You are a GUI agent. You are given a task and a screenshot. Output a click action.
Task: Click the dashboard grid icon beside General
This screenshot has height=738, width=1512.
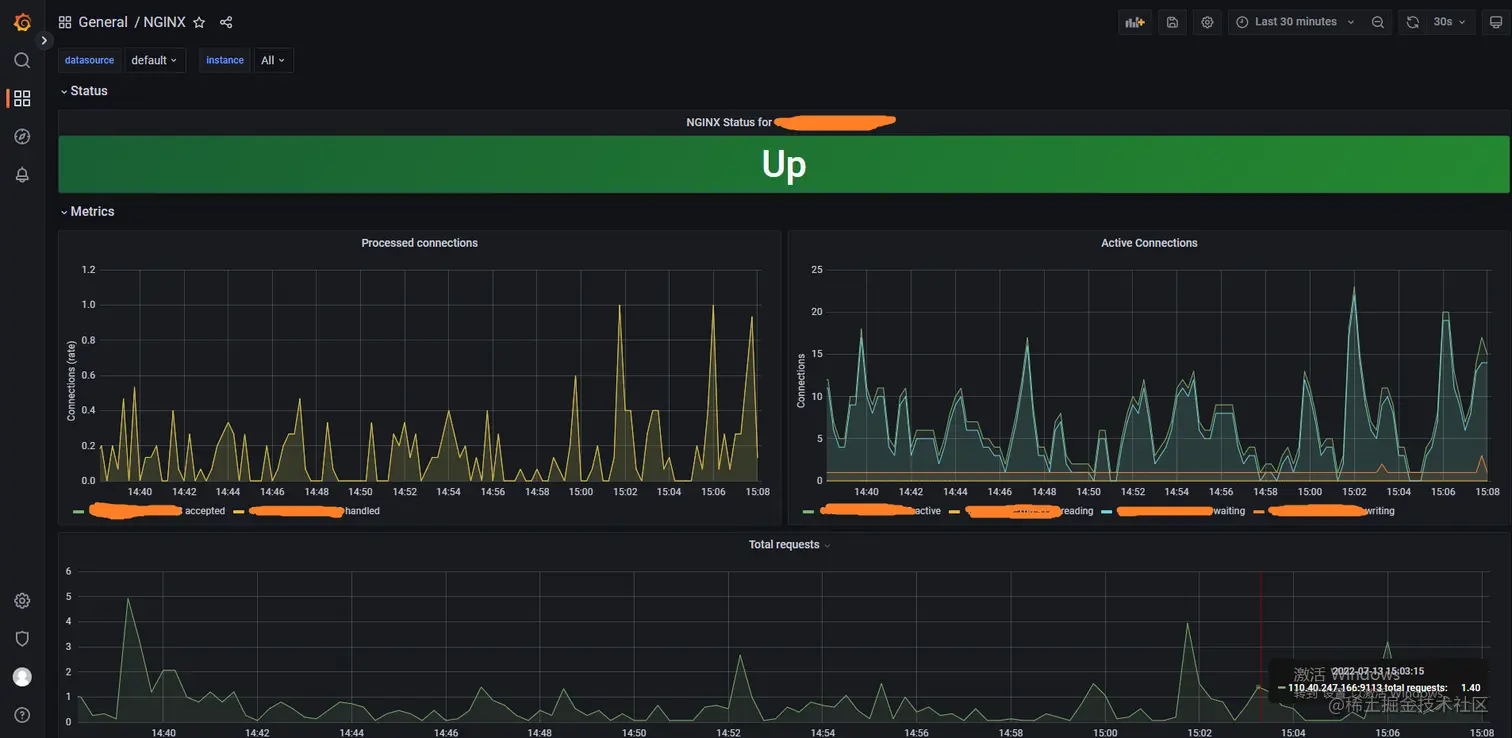tap(65, 22)
